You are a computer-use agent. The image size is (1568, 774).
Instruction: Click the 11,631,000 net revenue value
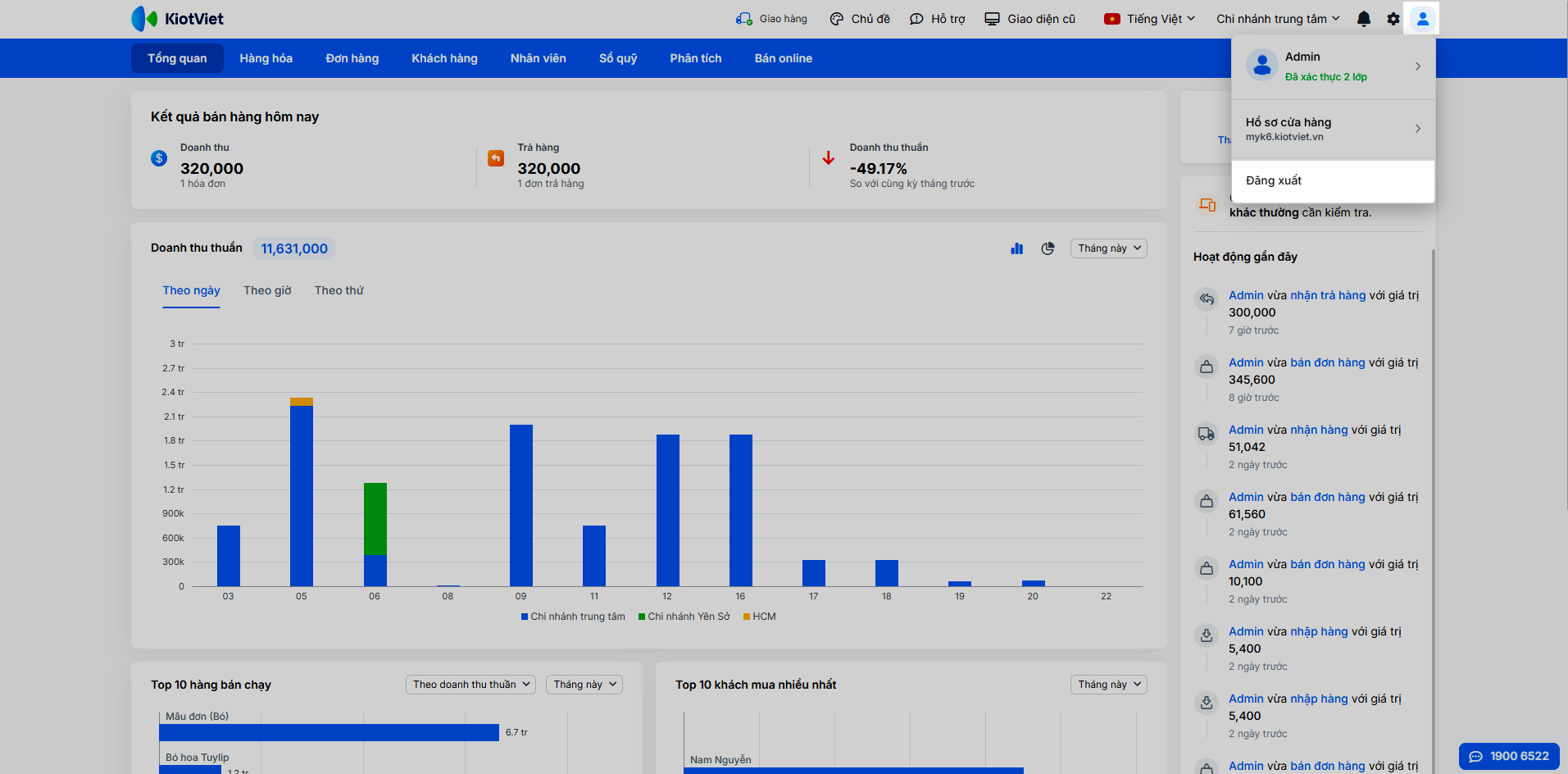294,248
